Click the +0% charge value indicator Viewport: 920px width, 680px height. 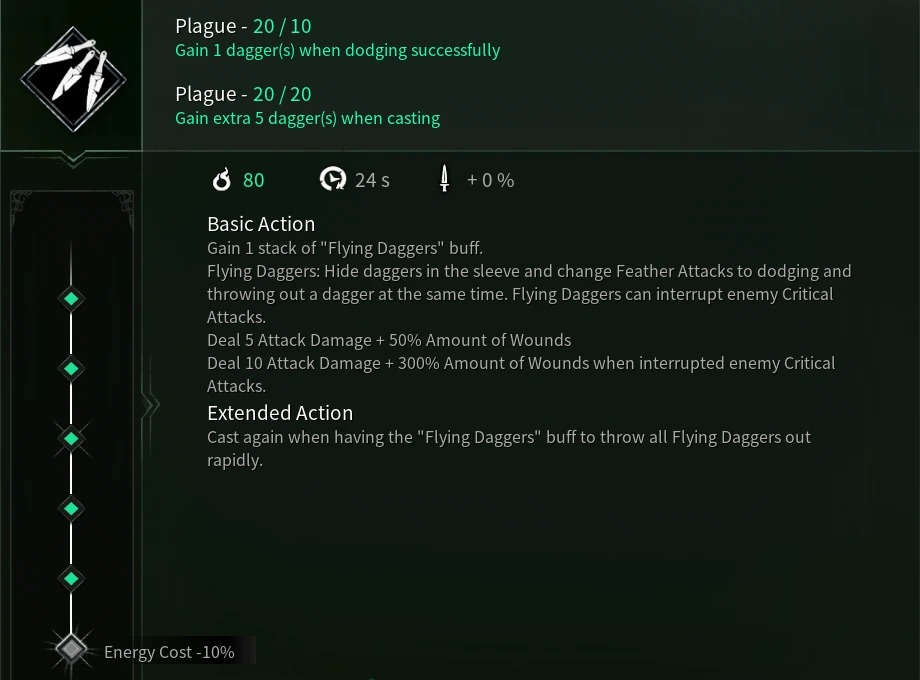click(490, 180)
